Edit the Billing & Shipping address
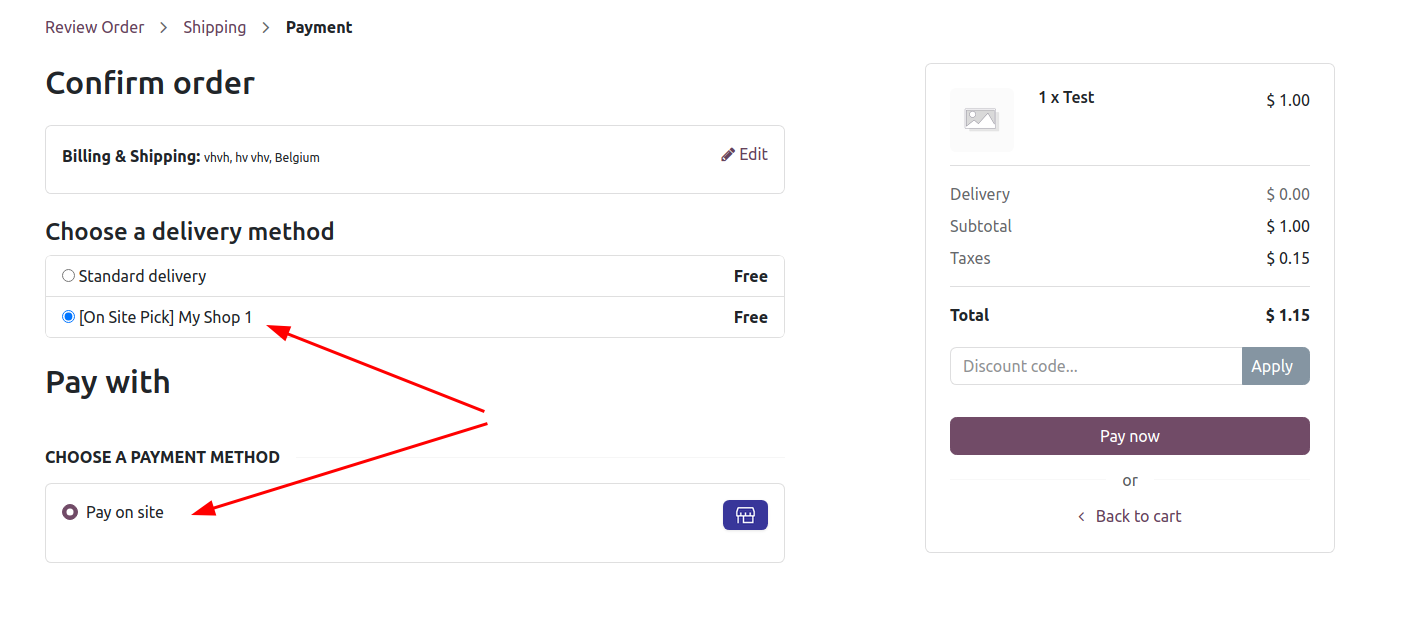This screenshot has height=638, width=1412. click(x=744, y=154)
